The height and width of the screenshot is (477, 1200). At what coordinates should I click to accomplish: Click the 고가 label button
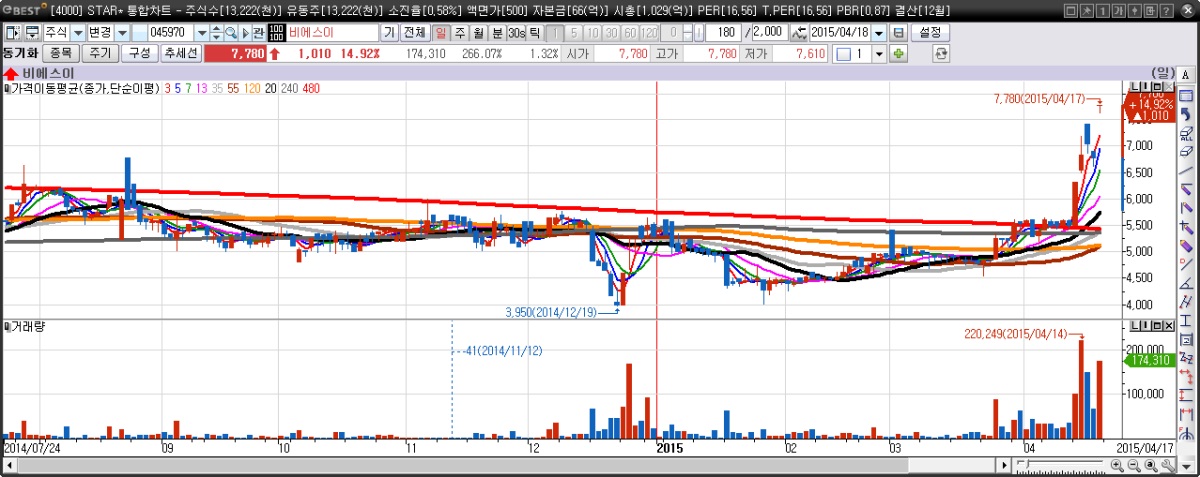point(666,53)
